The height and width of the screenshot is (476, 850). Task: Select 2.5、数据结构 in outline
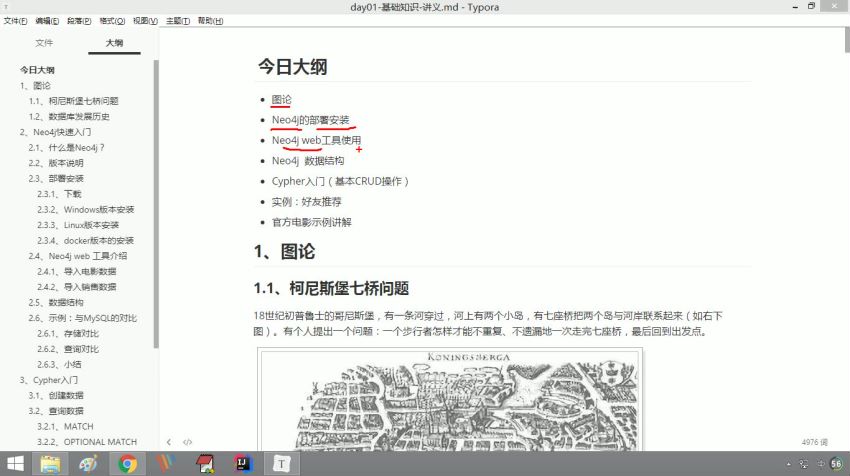click(x=56, y=303)
